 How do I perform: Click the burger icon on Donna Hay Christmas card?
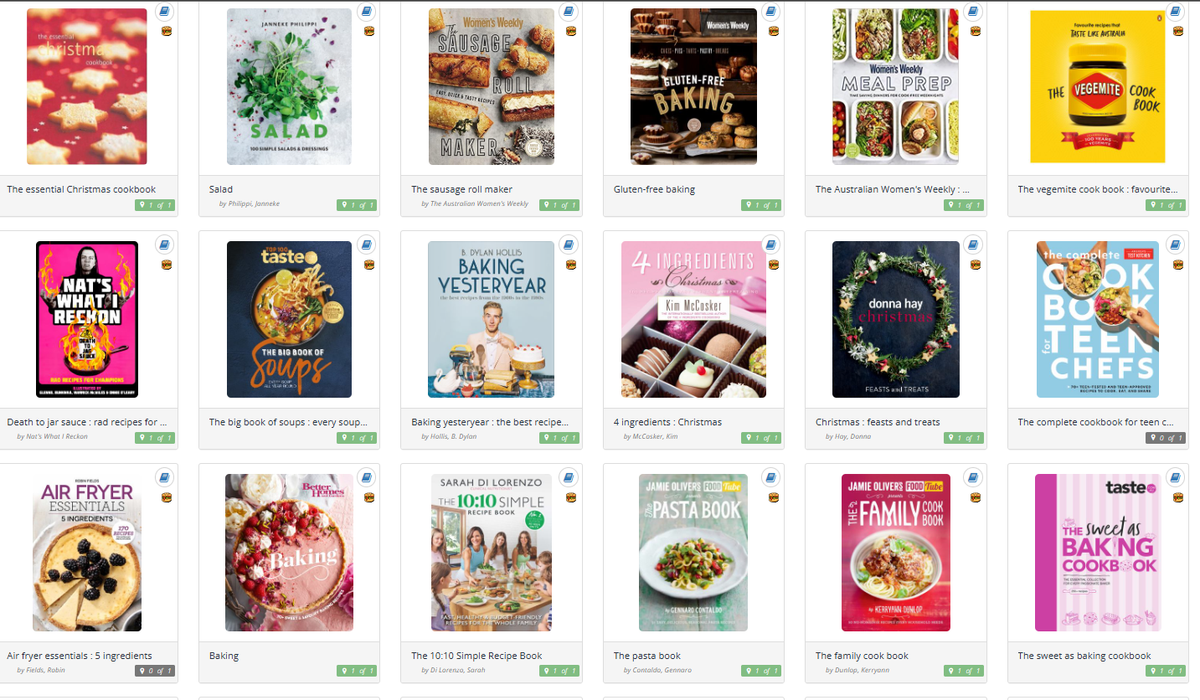pyautogui.click(x=974, y=265)
